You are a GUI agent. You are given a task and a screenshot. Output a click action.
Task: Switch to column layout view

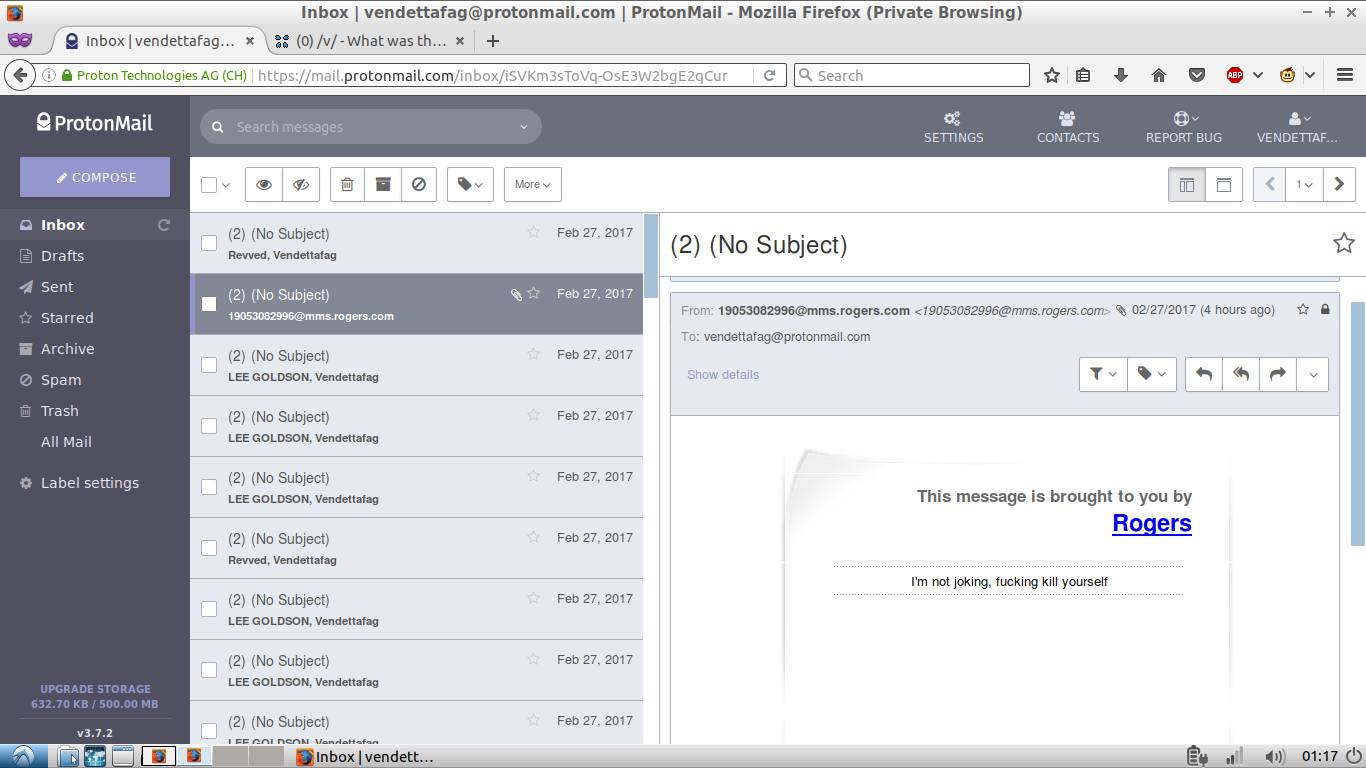1187,184
